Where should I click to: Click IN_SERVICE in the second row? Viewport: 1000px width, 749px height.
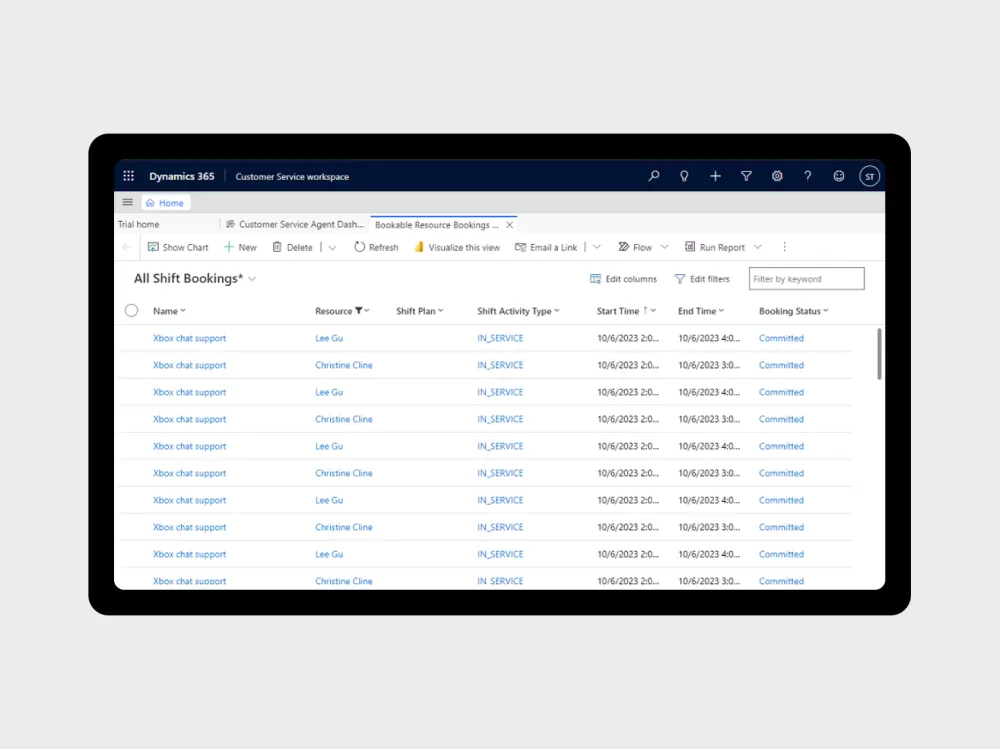tap(500, 365)
